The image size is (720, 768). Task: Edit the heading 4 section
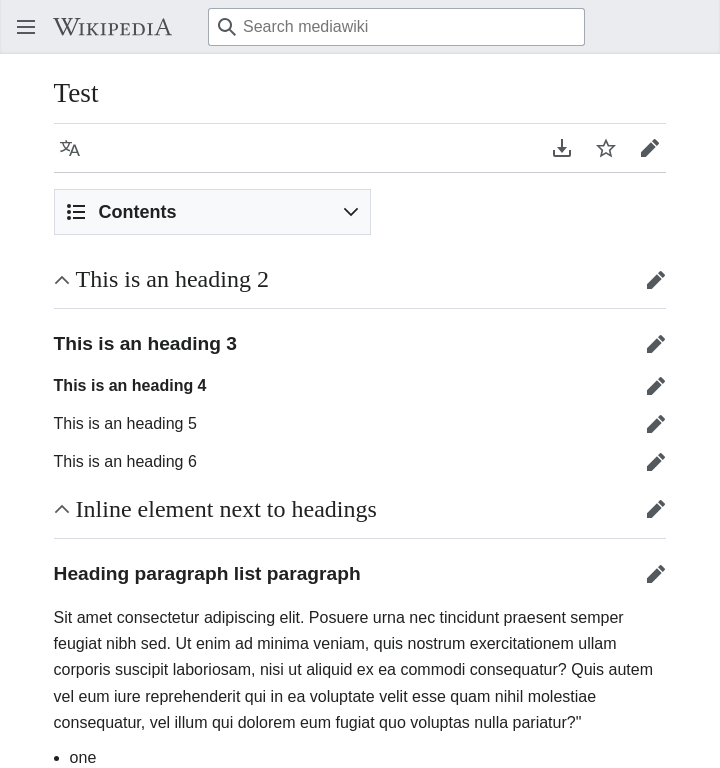(656, 386)
